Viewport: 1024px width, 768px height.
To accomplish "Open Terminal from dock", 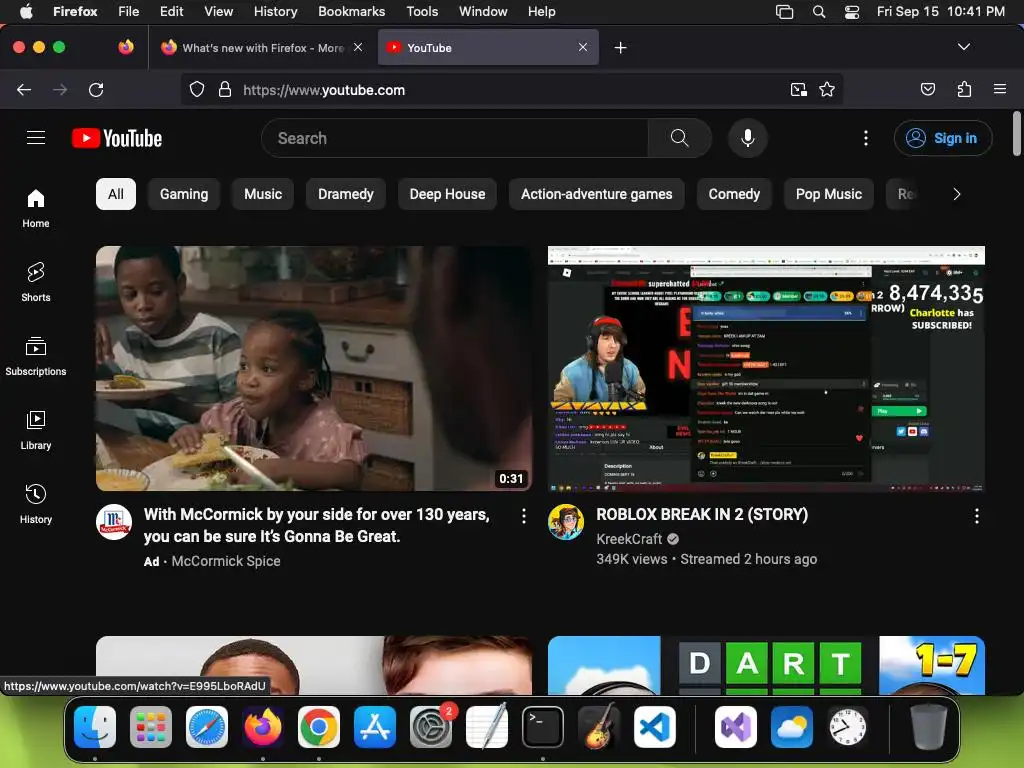I will coord(543,726).
